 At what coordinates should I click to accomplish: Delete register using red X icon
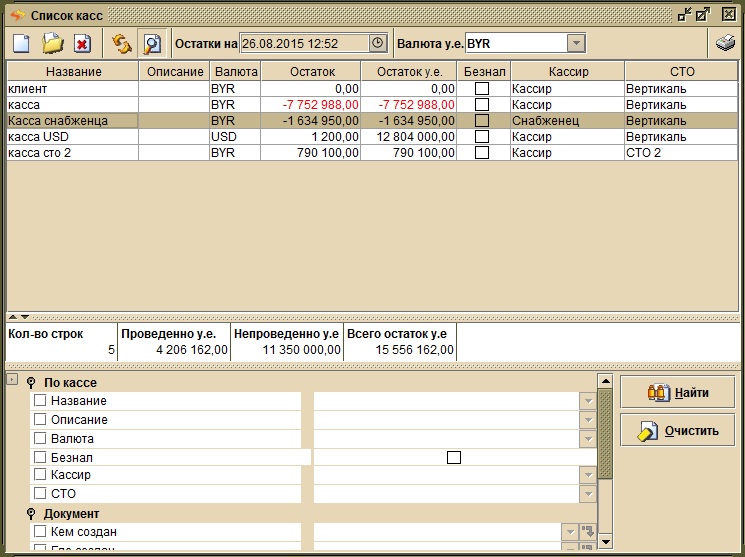click(x=82, y=44)
